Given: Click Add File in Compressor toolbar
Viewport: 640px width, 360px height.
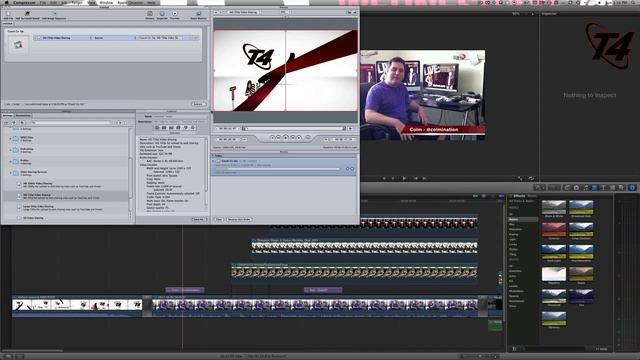Looking at the screenshot, I should click(8, 15).
